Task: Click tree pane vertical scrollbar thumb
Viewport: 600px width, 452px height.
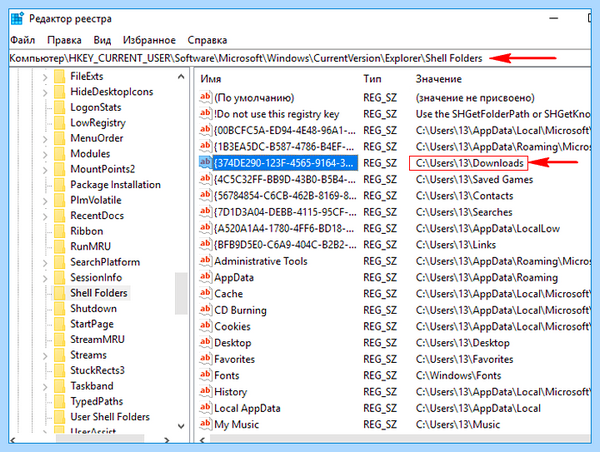Action: point(181,293)
